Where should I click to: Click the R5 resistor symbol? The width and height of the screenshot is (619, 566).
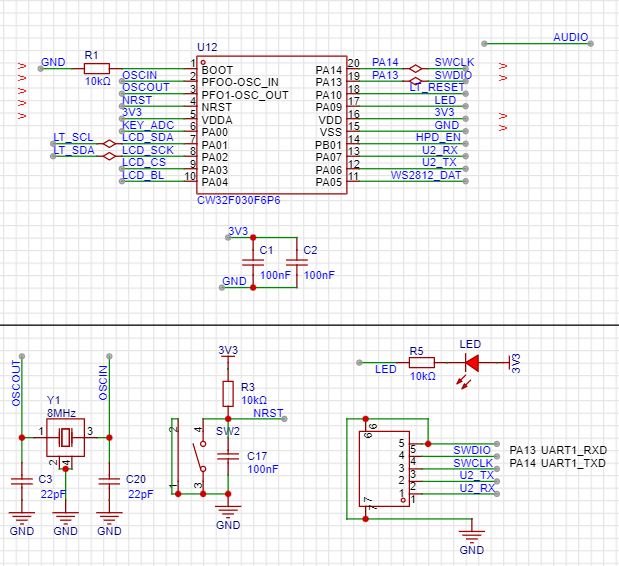[422, 362]
